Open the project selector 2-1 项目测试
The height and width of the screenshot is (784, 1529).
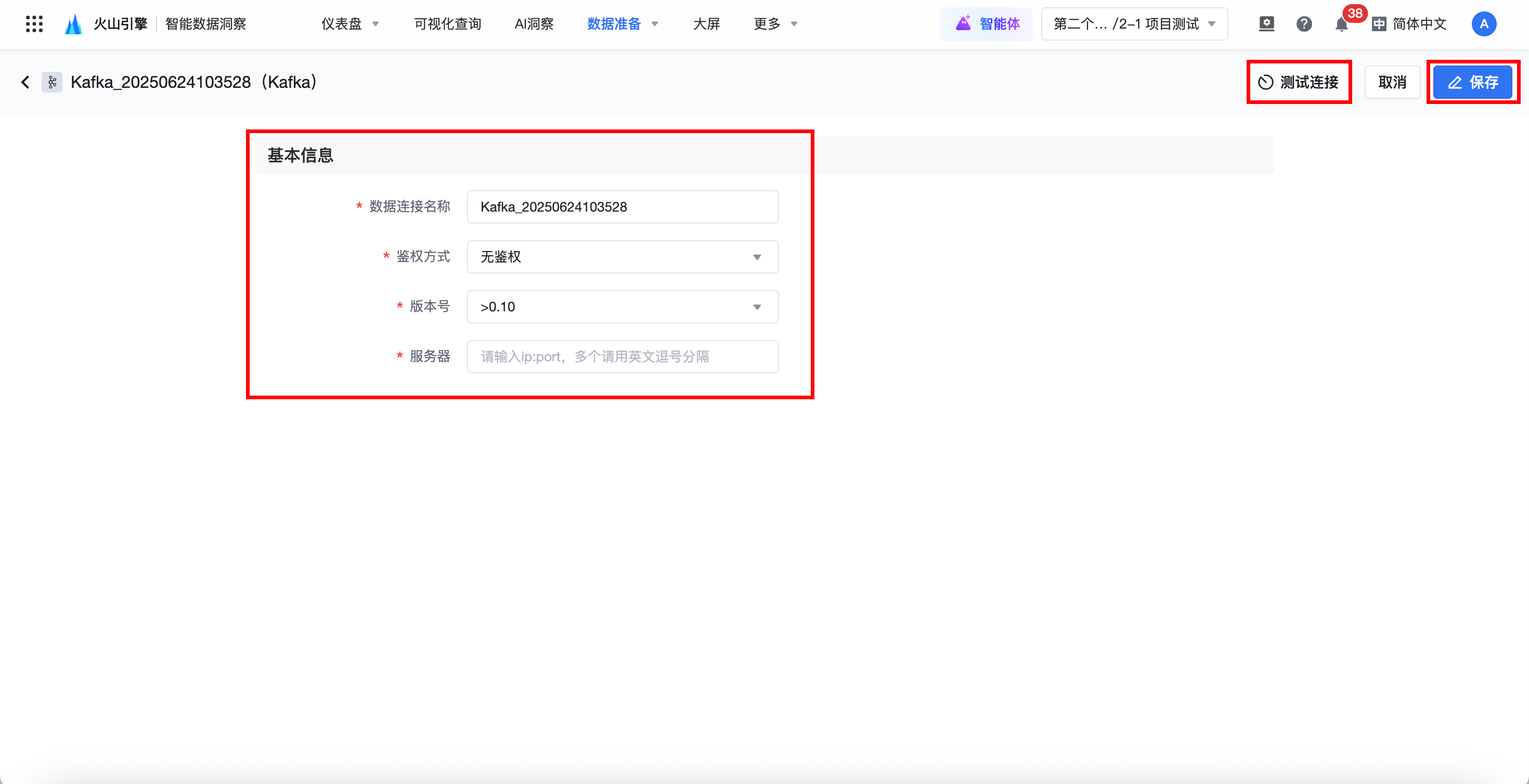coord(1134,24)
